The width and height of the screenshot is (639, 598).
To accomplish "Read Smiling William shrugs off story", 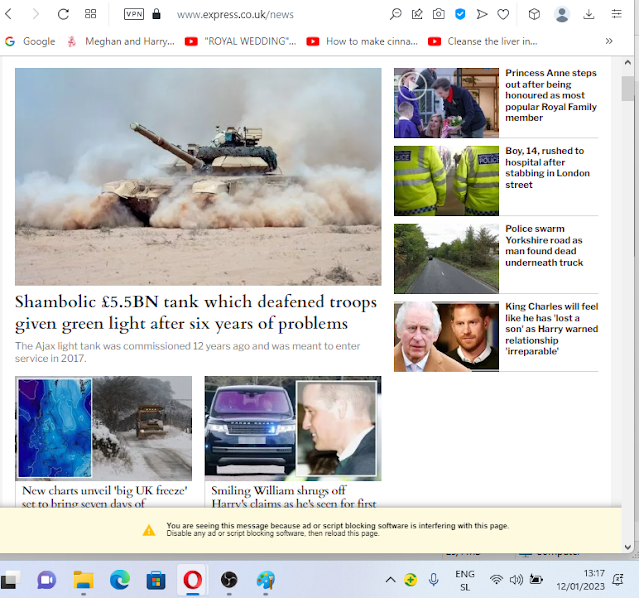I will point(293,496).
